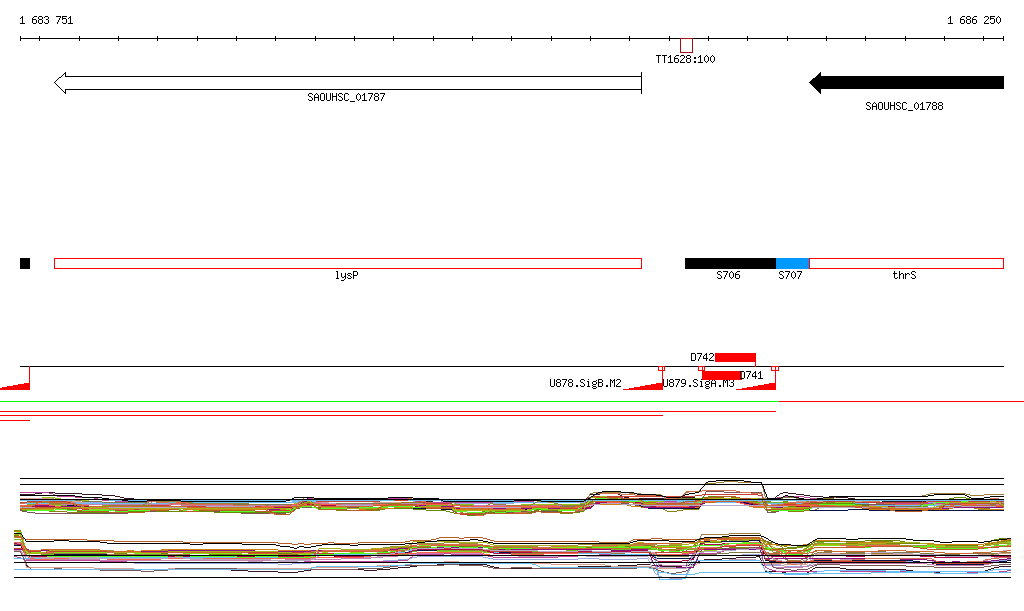The image size is (1024, 611).
Task: Click the small black square at far left
Action: click(x=25, y=263)
